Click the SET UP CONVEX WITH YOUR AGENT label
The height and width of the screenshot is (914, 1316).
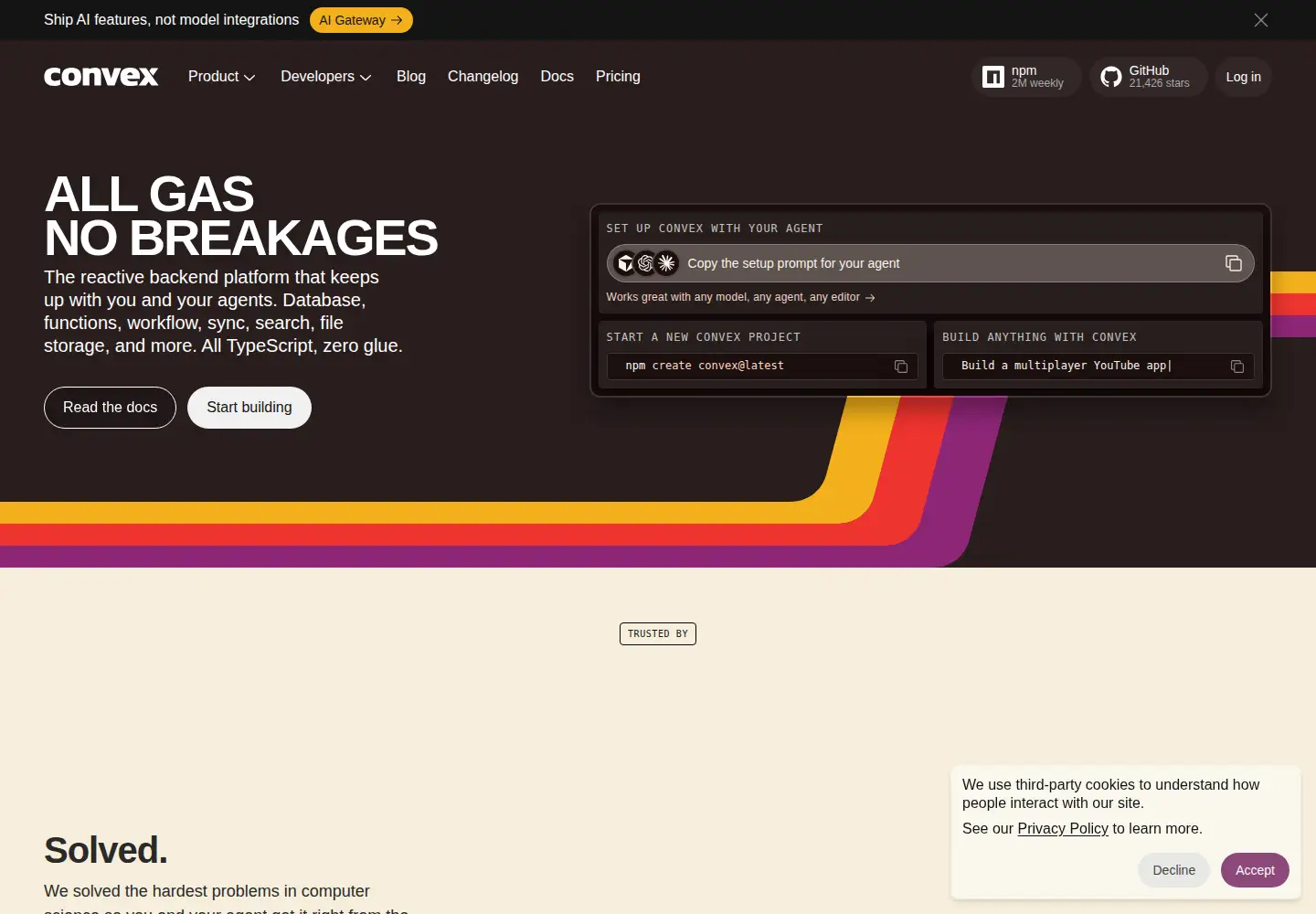[715, 228]
